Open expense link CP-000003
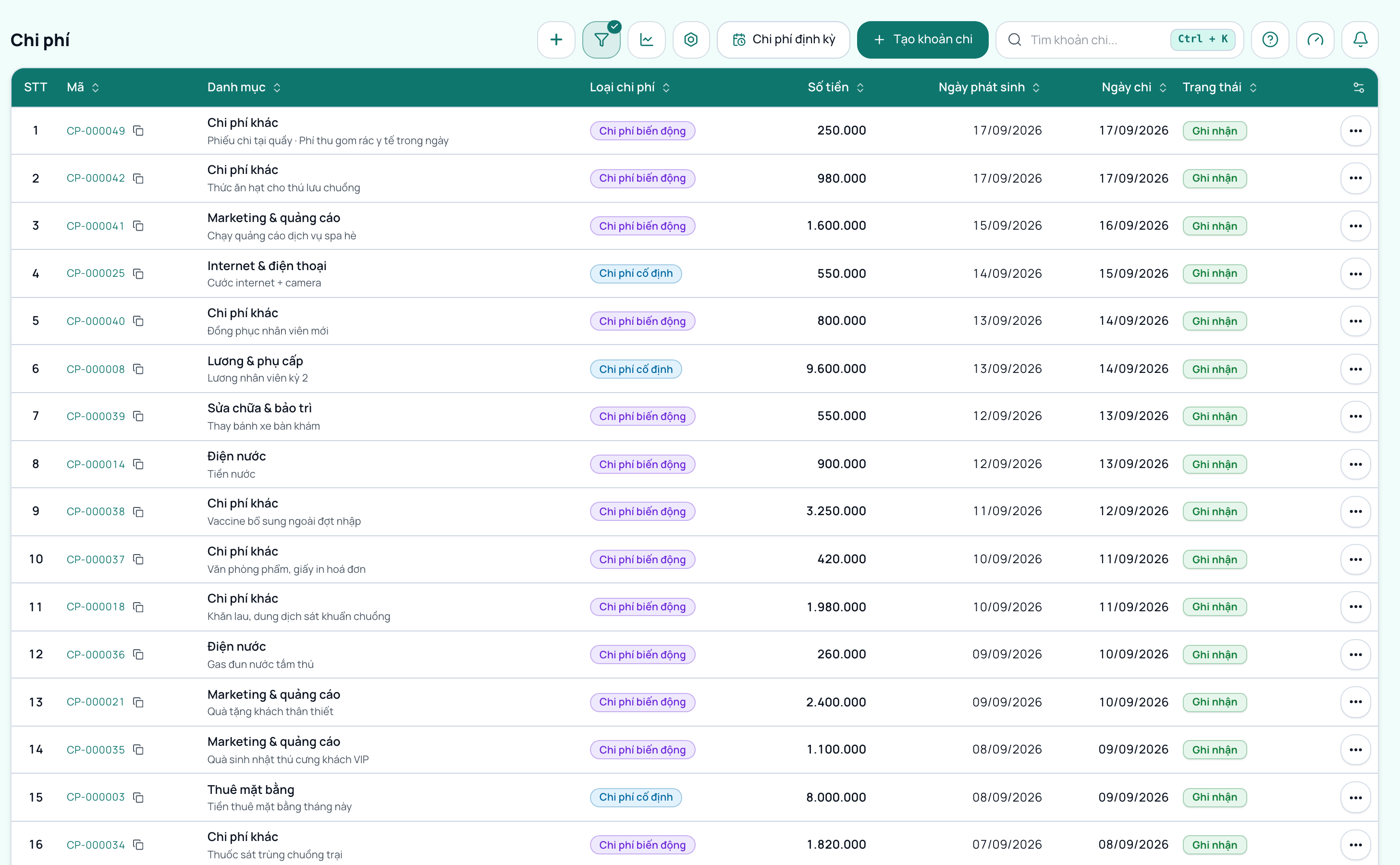 tap(96, 797)
